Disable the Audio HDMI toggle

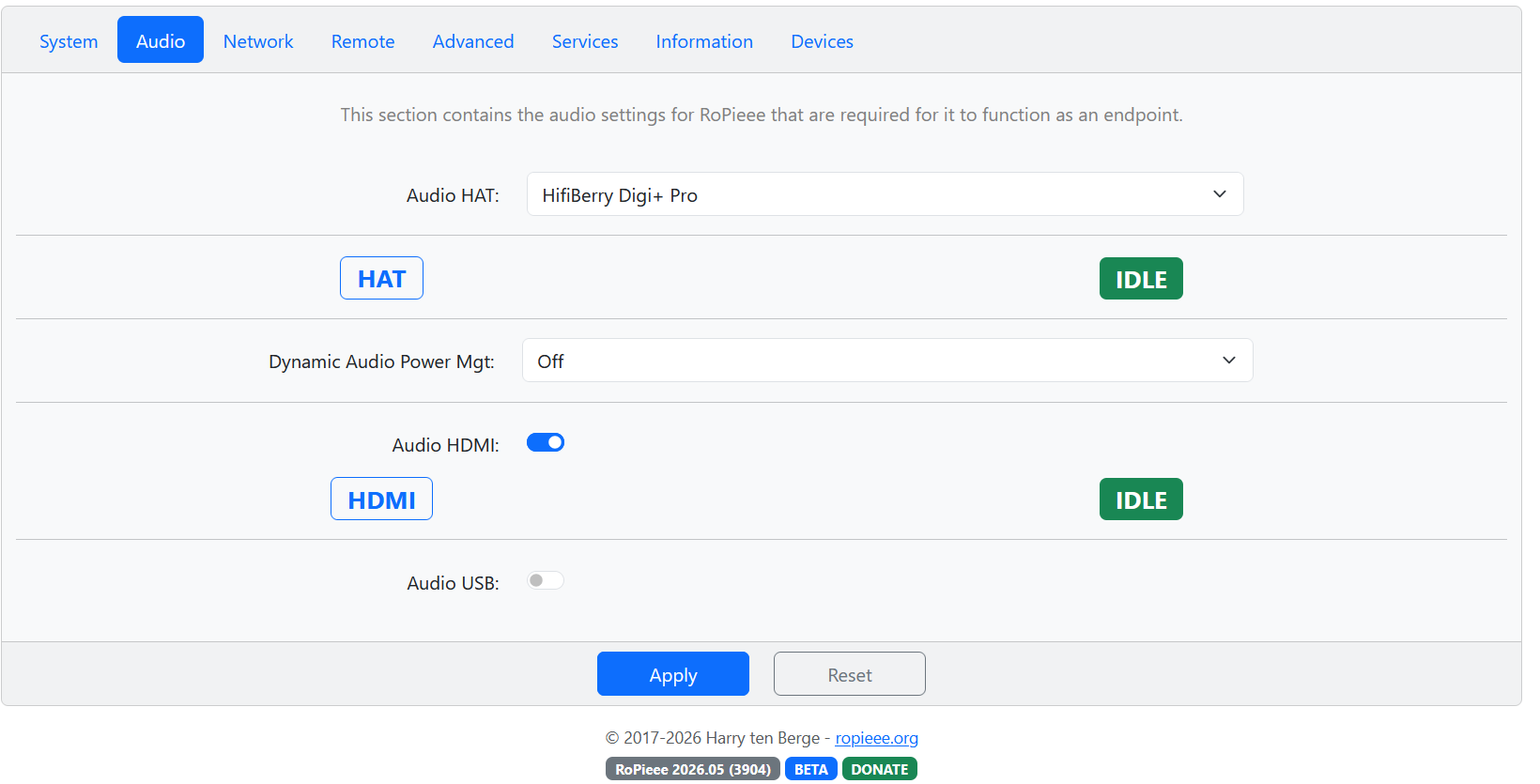[546, 442]
